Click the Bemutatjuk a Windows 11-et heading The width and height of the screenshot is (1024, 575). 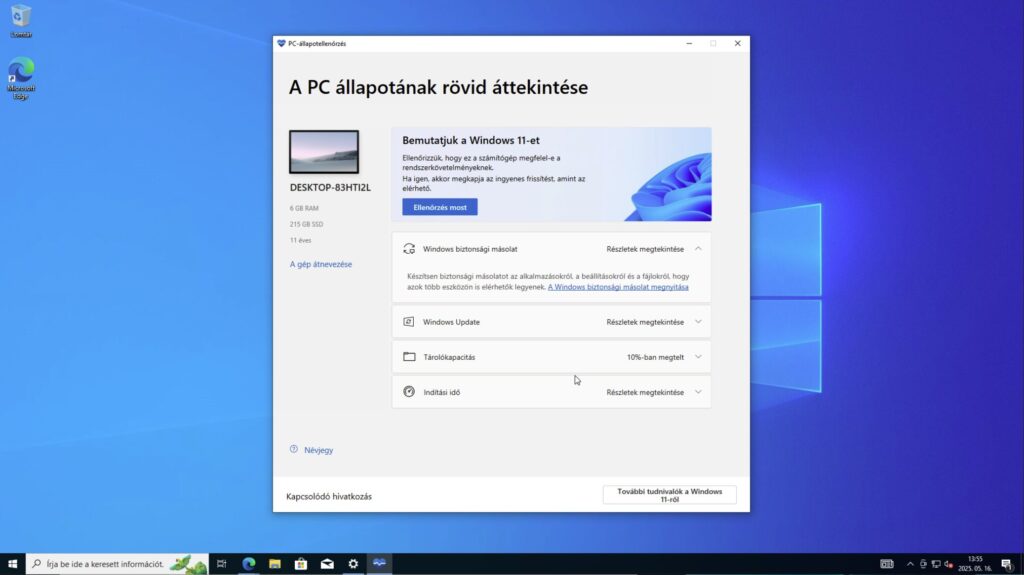(x=471, y=140)
